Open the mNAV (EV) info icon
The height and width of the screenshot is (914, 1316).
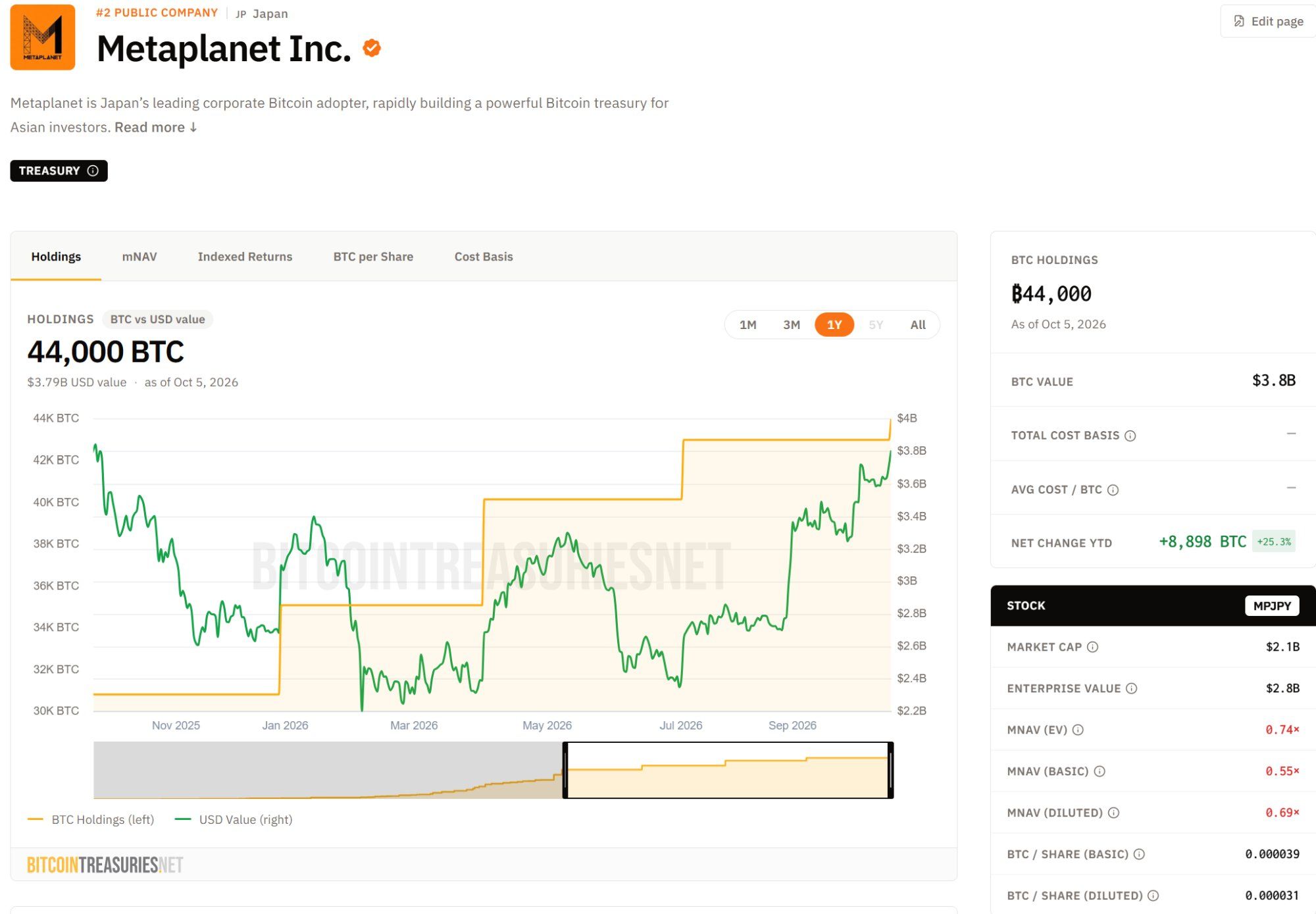coord(1078,730)
